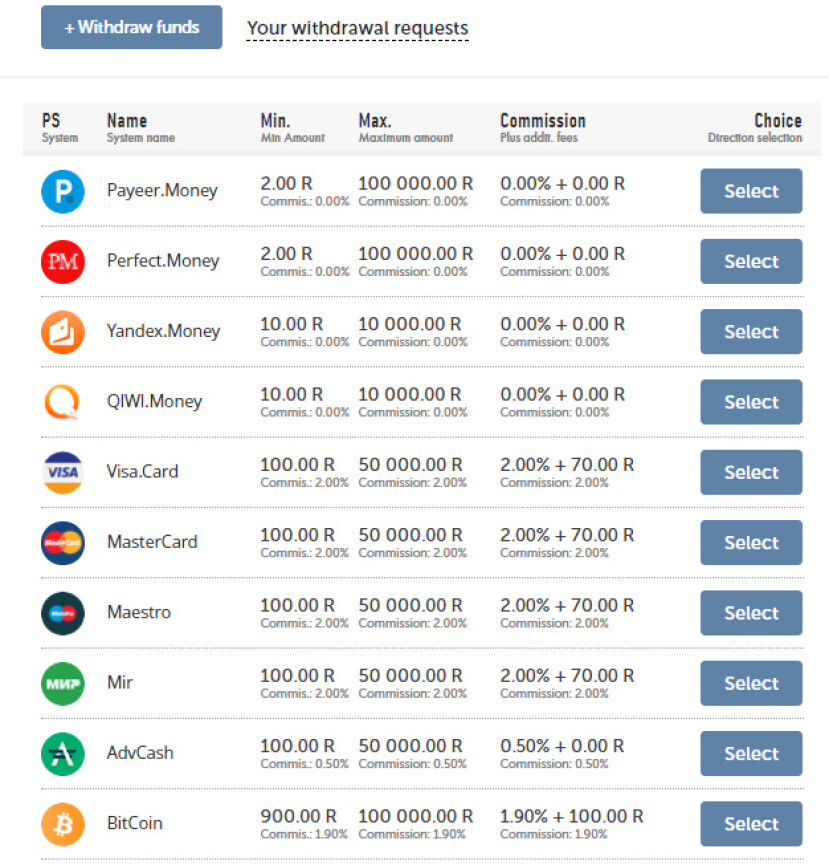Click QIWI.Money maximum 10 000.00 R
Image resolution: width=829 pixels, height=865 pixels.
410,394
